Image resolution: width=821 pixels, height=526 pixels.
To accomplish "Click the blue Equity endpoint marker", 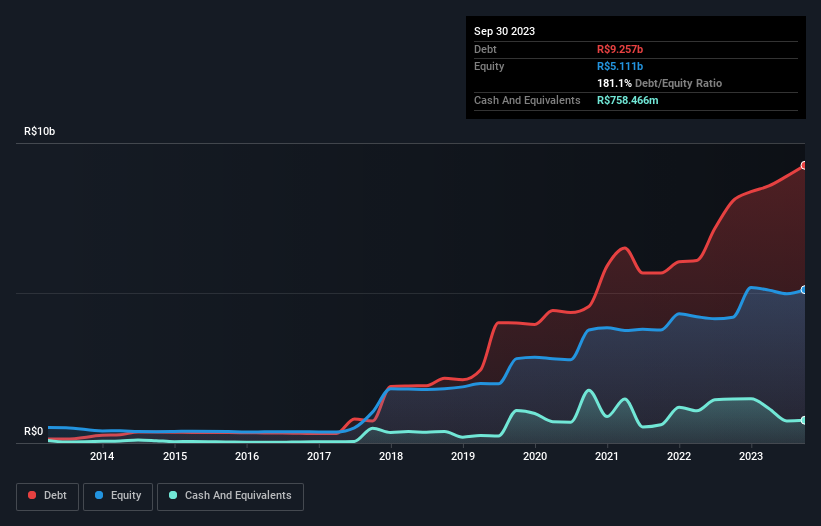I will pyautogui.click(x=804, y=289).
